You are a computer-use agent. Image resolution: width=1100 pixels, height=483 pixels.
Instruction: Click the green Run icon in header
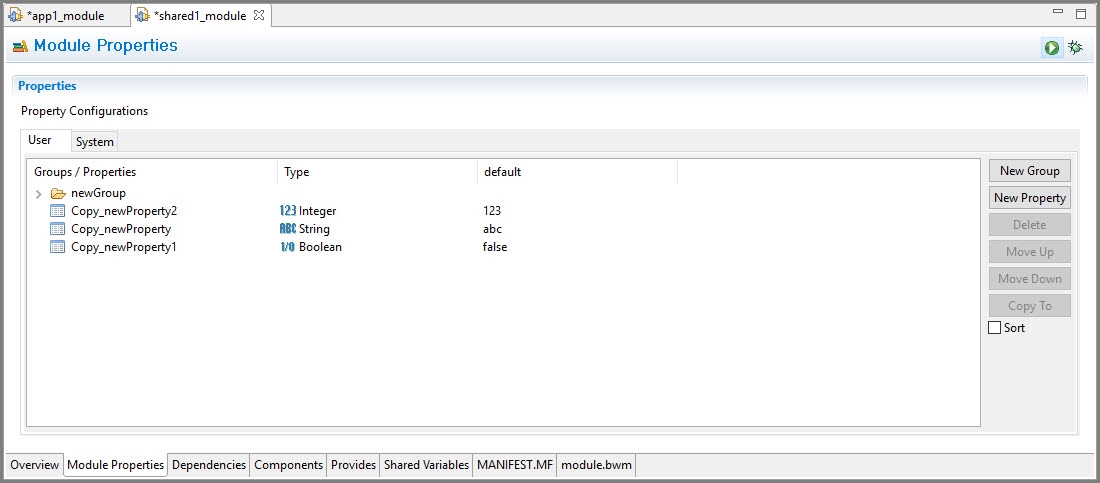tap(1051, 48)
